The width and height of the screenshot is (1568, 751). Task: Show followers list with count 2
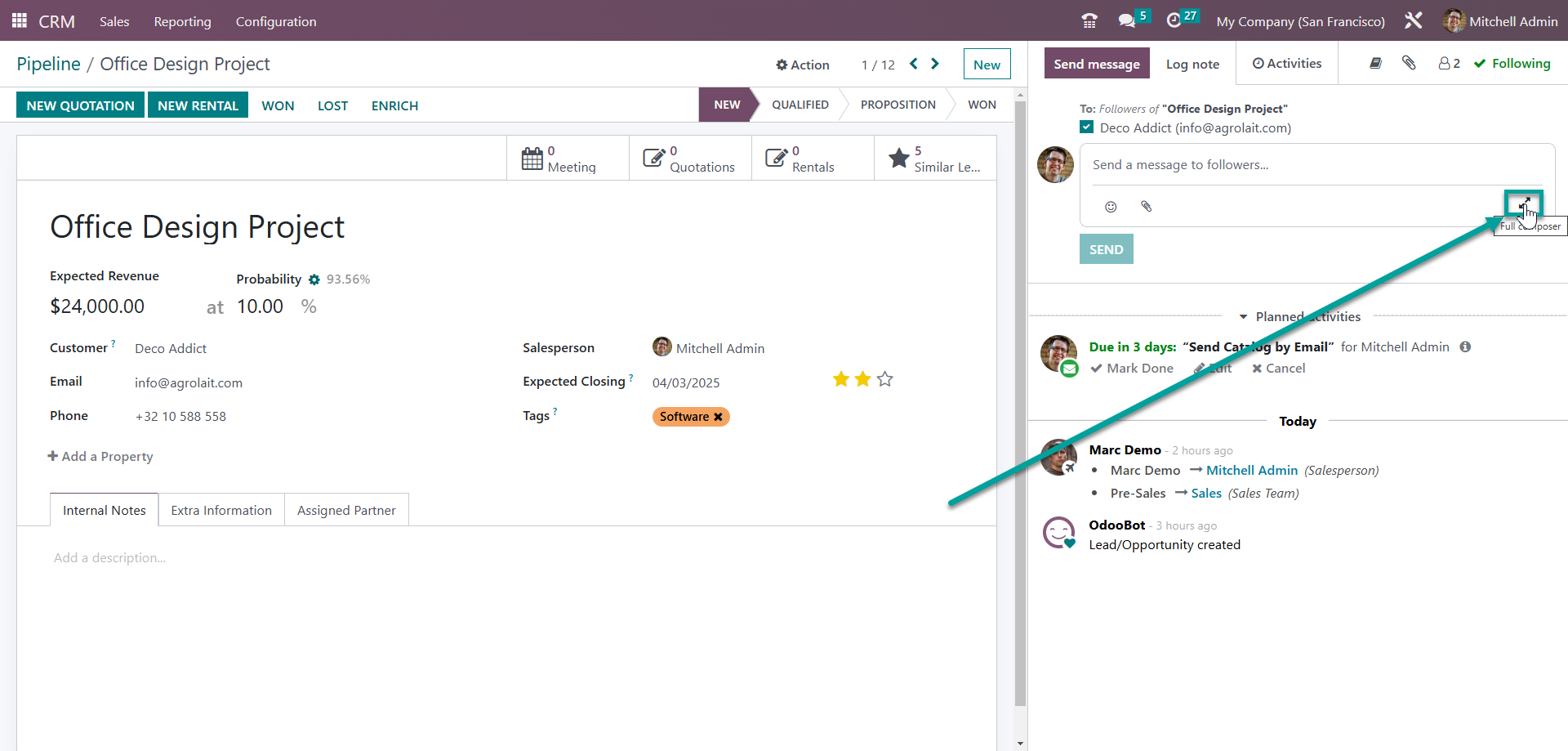(1450, 63)
